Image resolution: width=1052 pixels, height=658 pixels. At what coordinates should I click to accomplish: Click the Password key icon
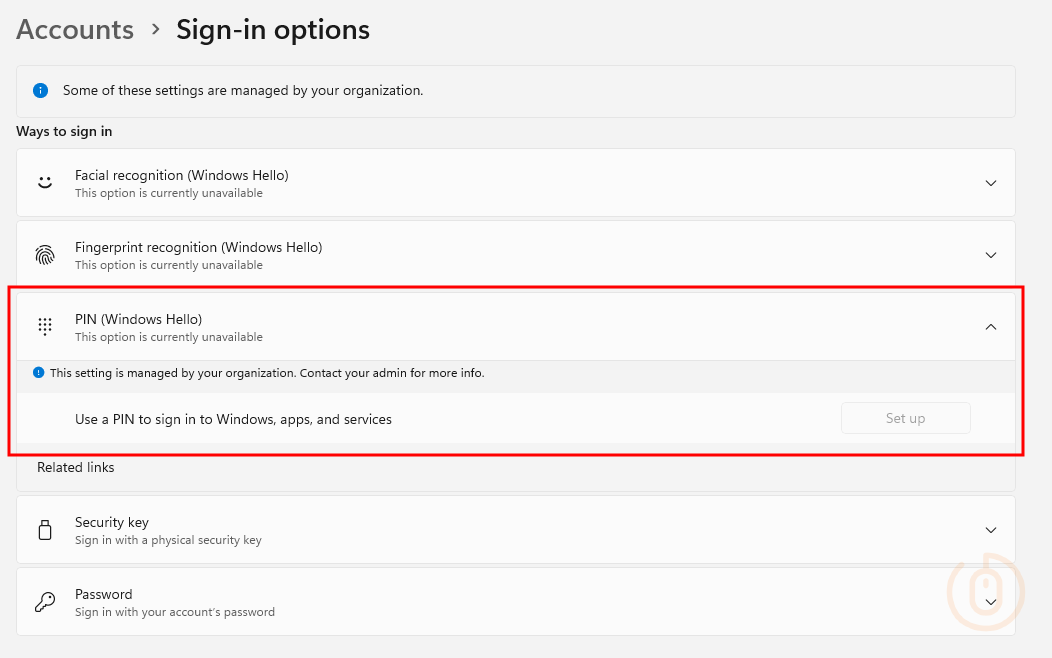point(45,602)
